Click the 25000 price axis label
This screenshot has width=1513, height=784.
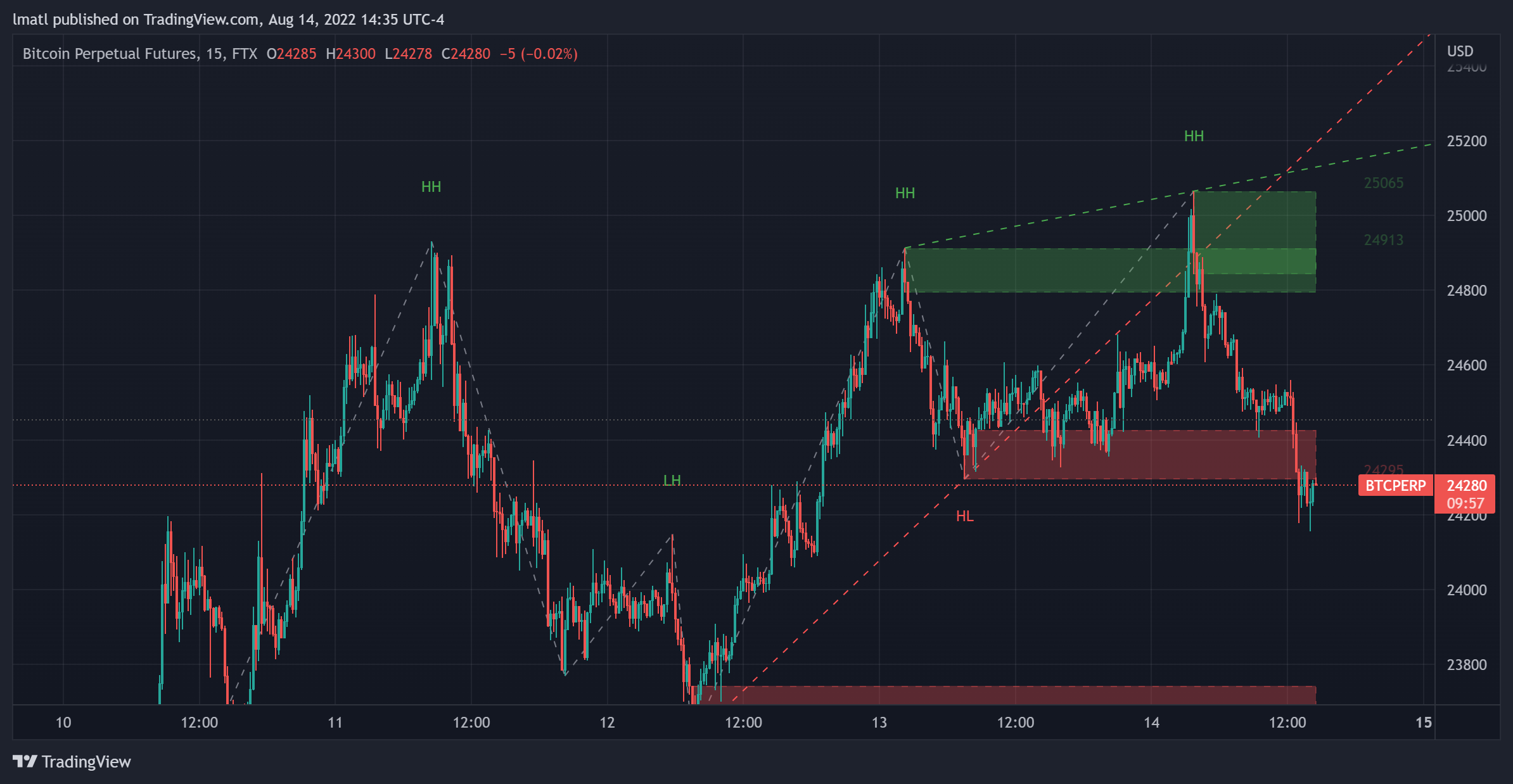(x=1466, y=216)
